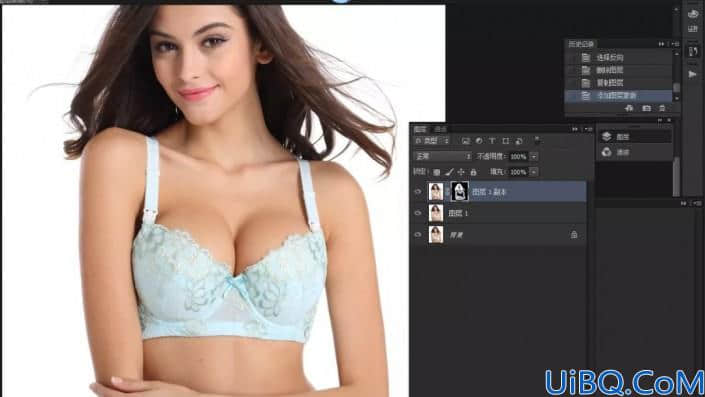
Task: Select the lock position move icon
Action: 461,172
